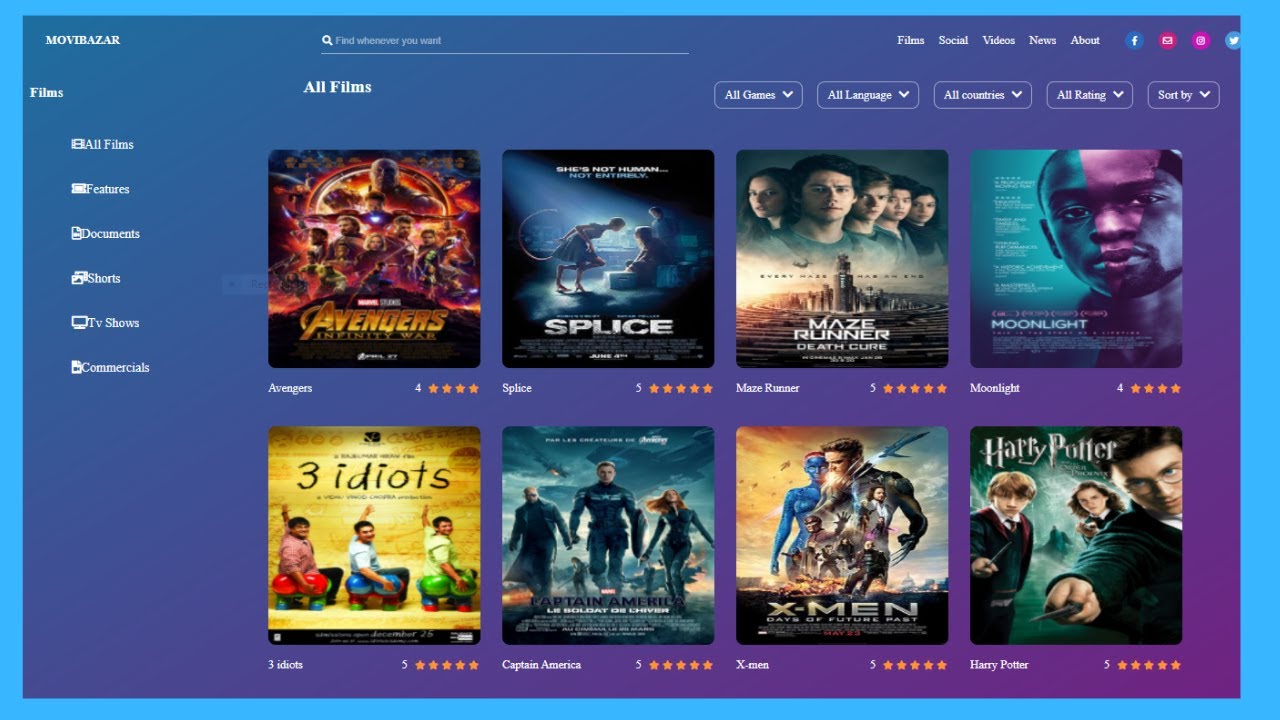The image size is (1280, 720).
Task: Open the About menu item
Action: coord(1085,41)
